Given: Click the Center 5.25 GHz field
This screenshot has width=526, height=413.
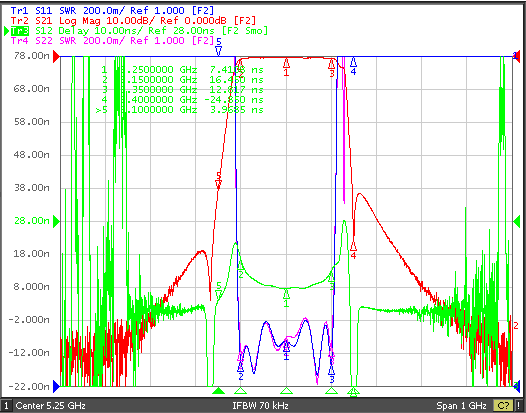Looking at the screenshot, I should tap(50, 406).
